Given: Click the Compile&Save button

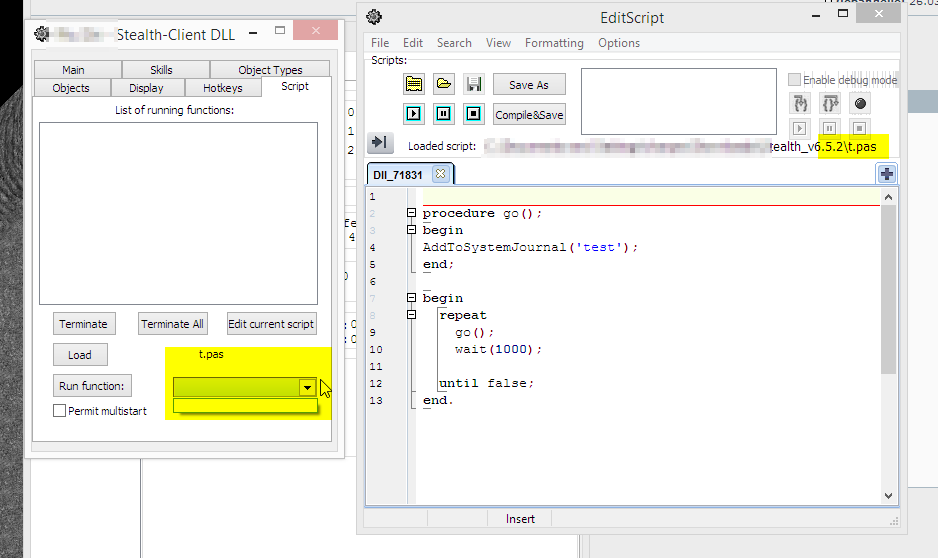Looking at the screenshot, I should point(529,115).
